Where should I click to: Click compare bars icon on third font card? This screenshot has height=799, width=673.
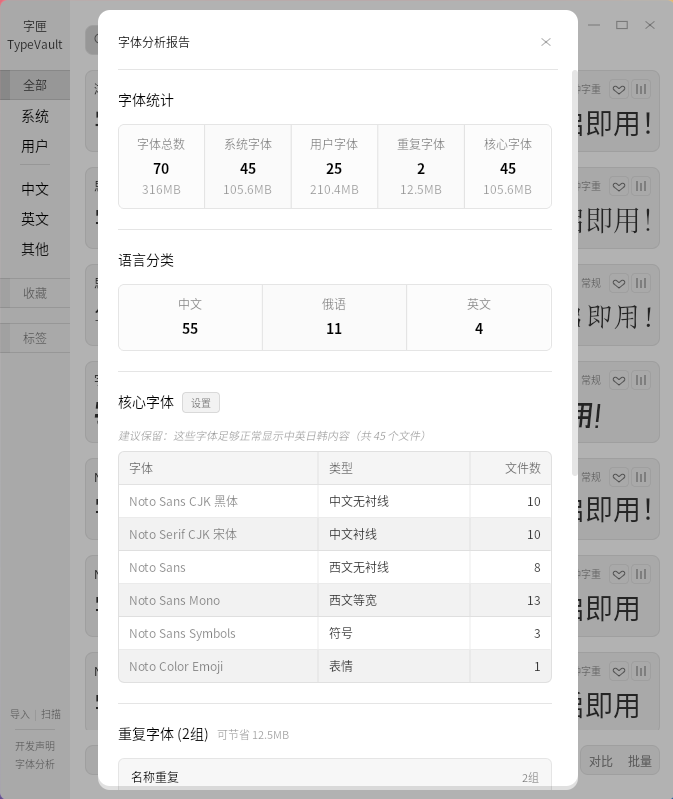tap(641, 283)
